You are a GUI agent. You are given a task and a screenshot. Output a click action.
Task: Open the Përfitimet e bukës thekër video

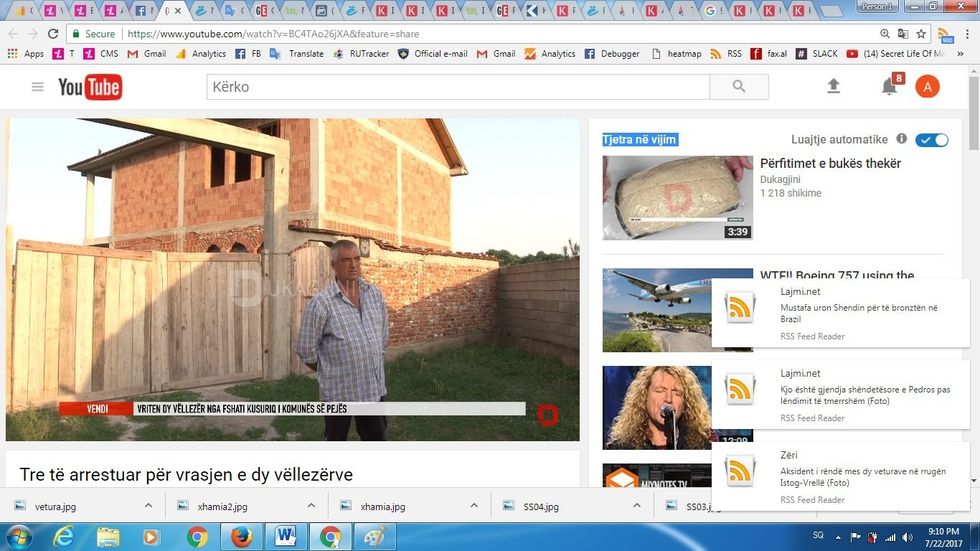830,163
